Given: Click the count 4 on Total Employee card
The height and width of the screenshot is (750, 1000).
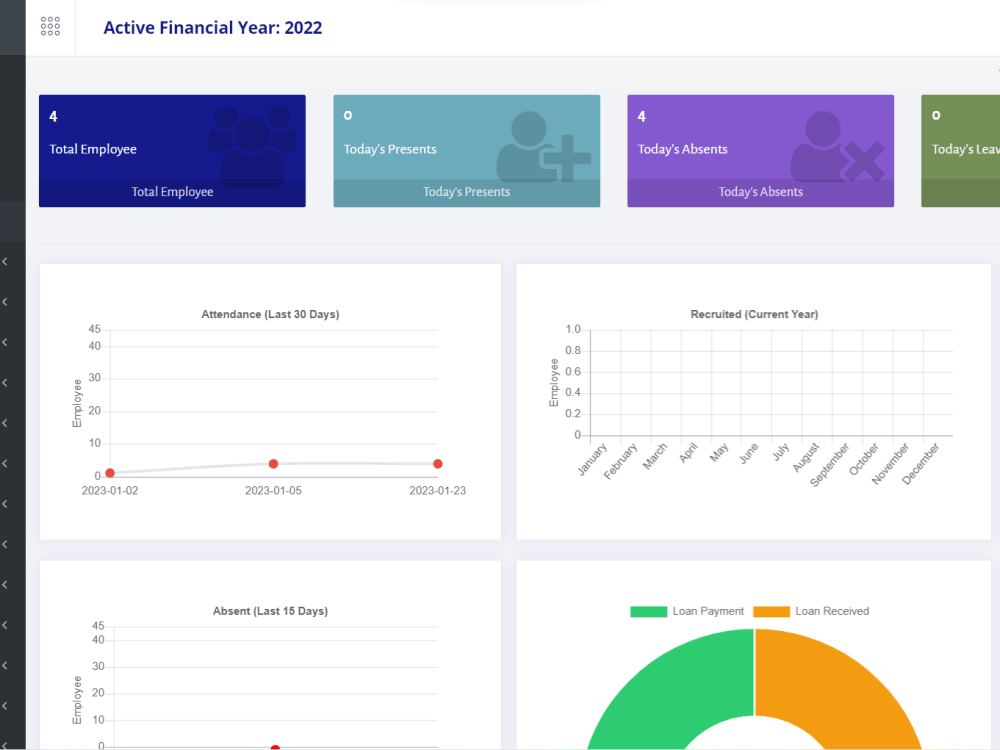Looking at the screenshot, I should pos(54,116).
